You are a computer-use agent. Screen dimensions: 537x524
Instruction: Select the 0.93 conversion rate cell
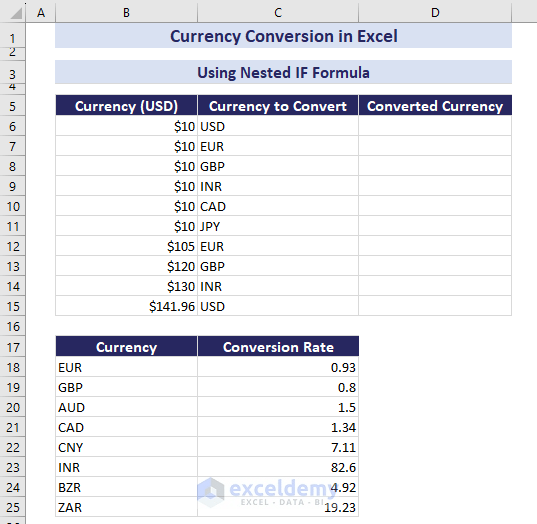(x=278, y=367)
